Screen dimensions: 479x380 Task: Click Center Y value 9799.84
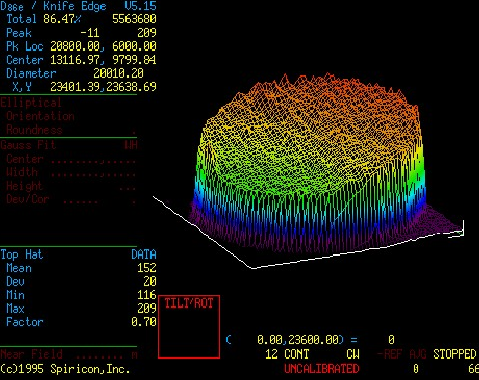pos(134,60)
